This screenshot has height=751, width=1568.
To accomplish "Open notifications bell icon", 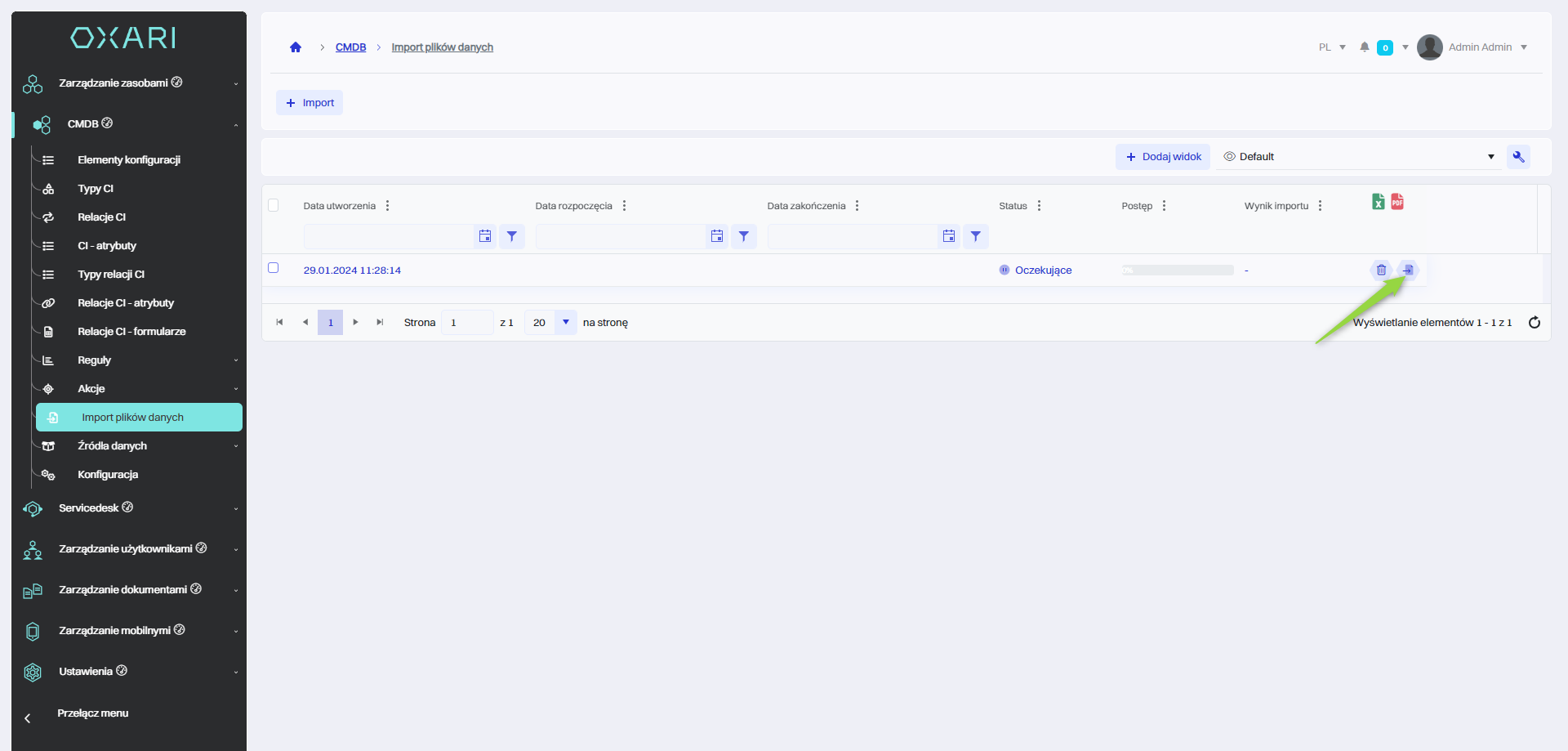I will (1364, 47).
